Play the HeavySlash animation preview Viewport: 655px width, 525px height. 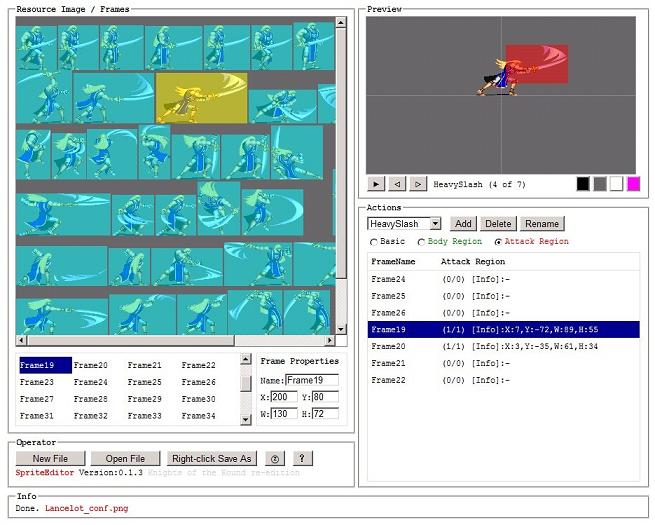[376, 184]
